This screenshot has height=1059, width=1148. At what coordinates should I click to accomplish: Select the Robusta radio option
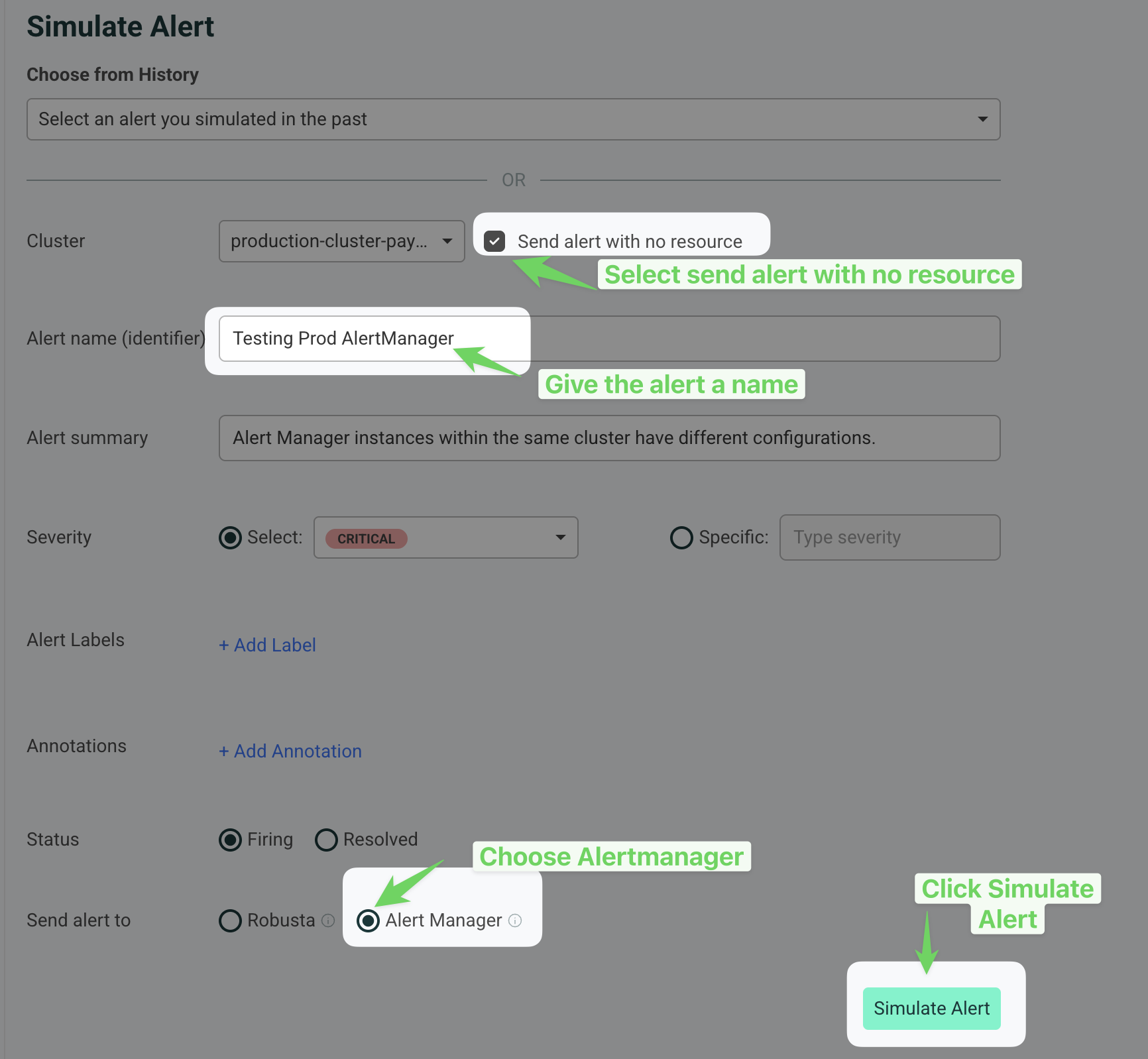click(230, 920)
